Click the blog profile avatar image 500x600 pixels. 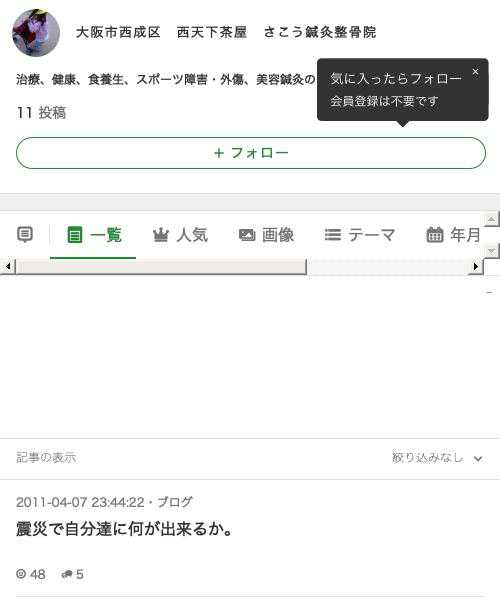(x=36, y=33)
